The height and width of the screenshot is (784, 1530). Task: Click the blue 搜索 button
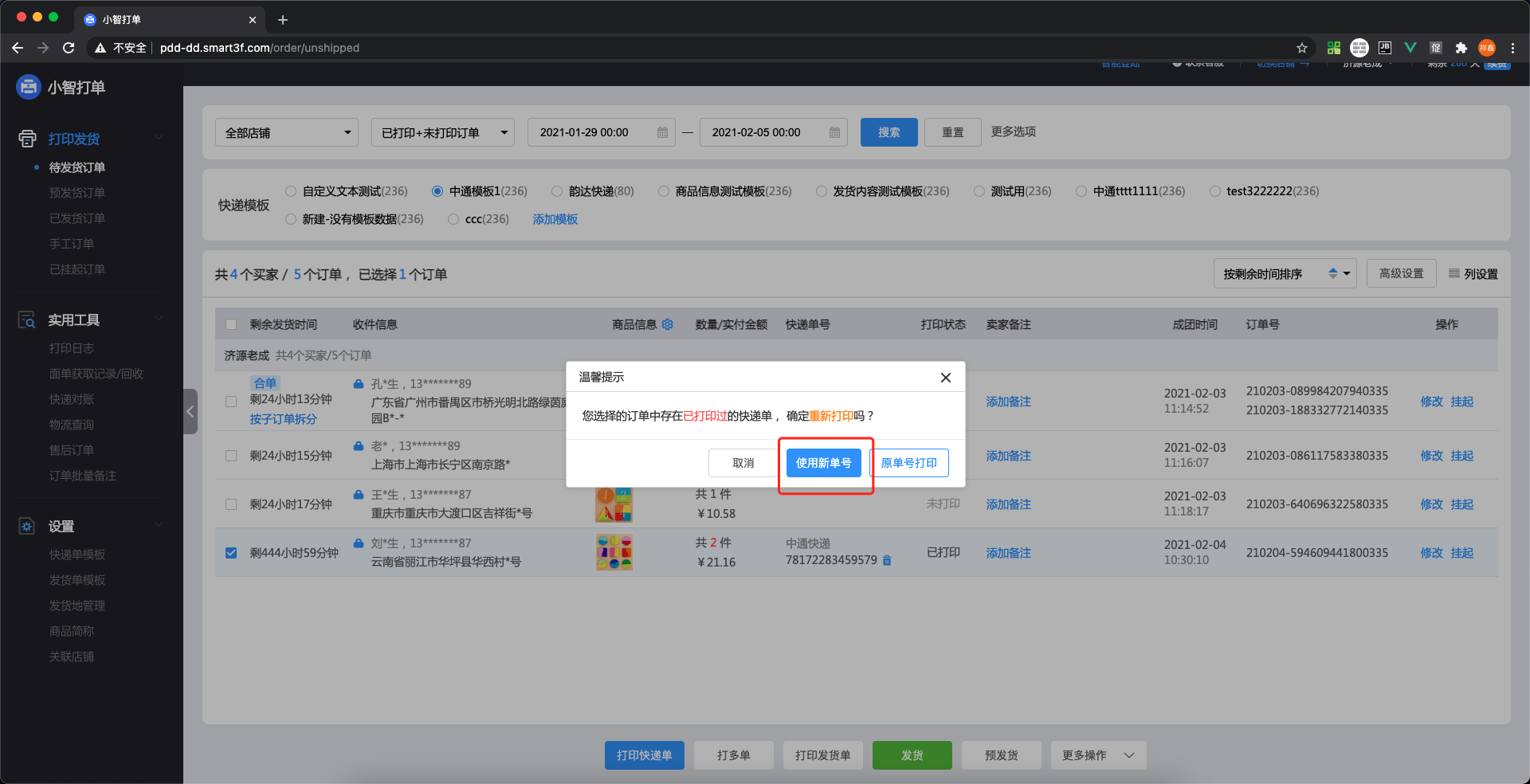[x=889, y=132]
